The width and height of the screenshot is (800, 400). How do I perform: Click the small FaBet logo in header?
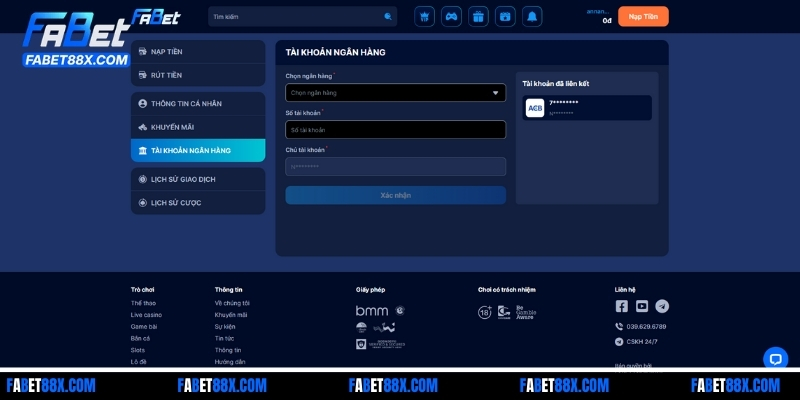tap(156, 17)
